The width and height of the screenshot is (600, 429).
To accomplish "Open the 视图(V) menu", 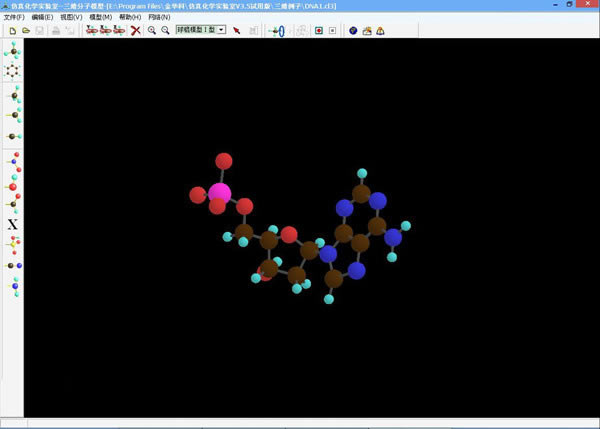I will pos(71,17).
